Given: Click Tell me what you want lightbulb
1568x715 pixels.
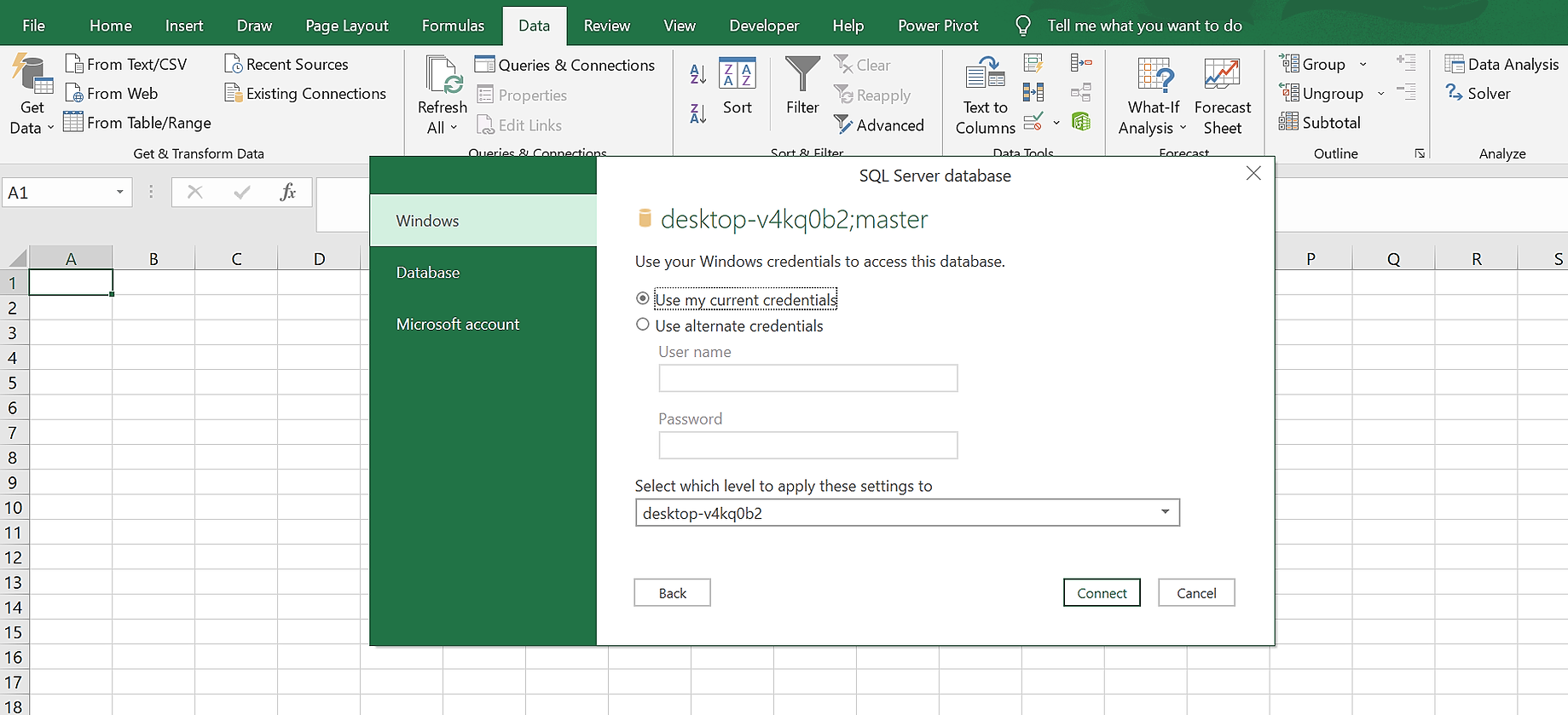Looking at the screenshot, I should click(x=1022, y=26).
